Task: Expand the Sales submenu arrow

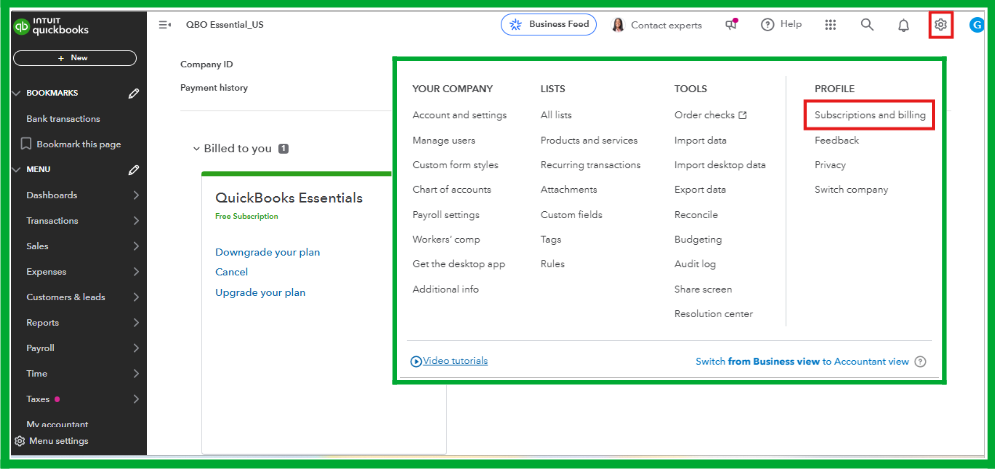Action: pyautogui.click(x=136, y=246)
